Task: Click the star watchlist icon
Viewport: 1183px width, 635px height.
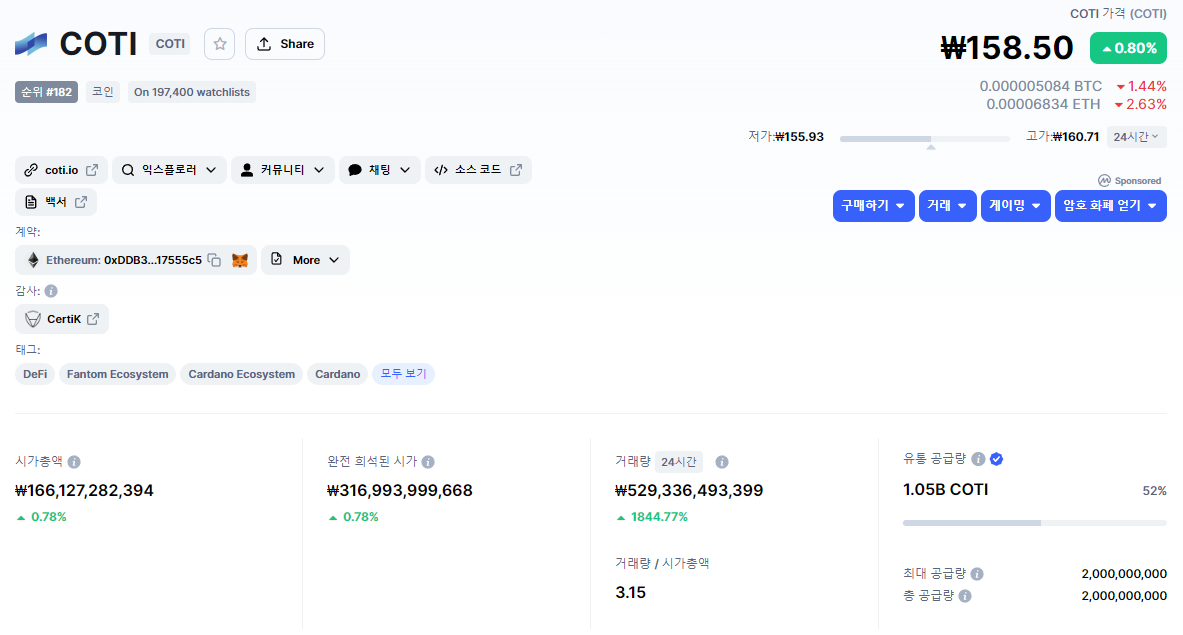Action: 220,44
